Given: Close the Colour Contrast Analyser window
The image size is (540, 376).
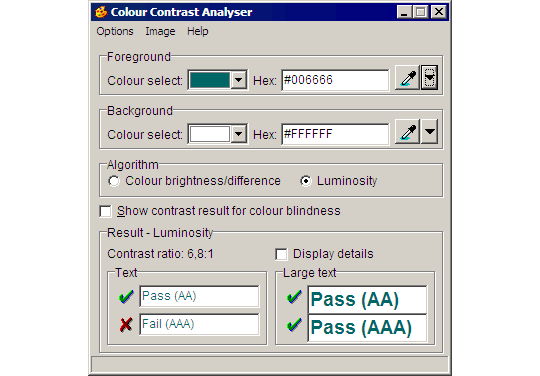Looking at the screenshot, I should pyautogui.click(x=439, y=12).
